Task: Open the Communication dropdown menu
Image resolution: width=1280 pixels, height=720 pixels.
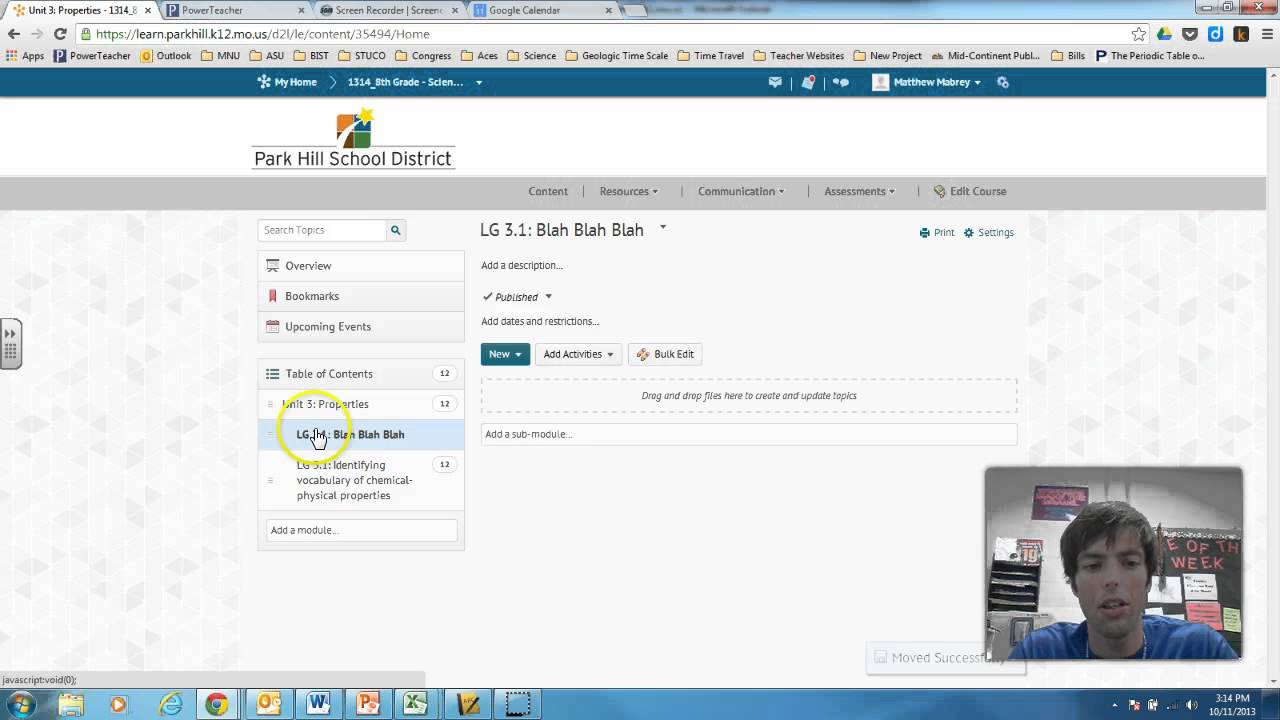Action: point(741,191)
